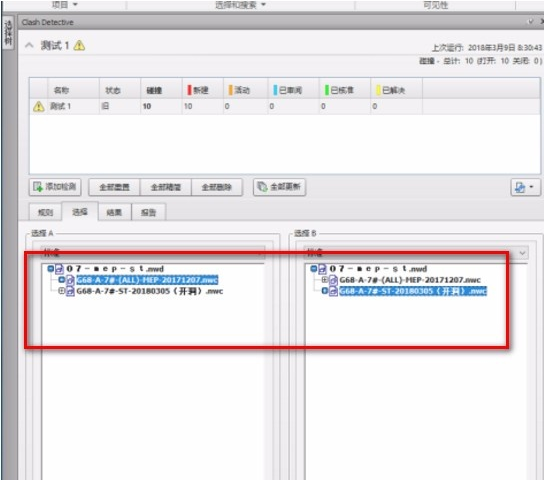
Task: Click the 添加检测 add test button
Action: tap(55, 187)
